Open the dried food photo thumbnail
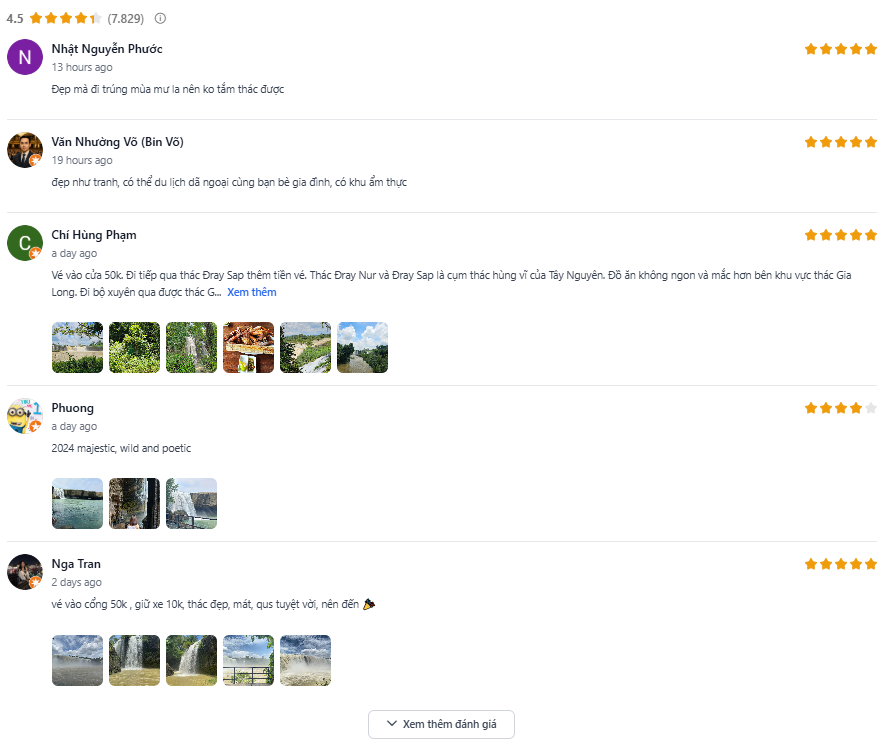 248,347
